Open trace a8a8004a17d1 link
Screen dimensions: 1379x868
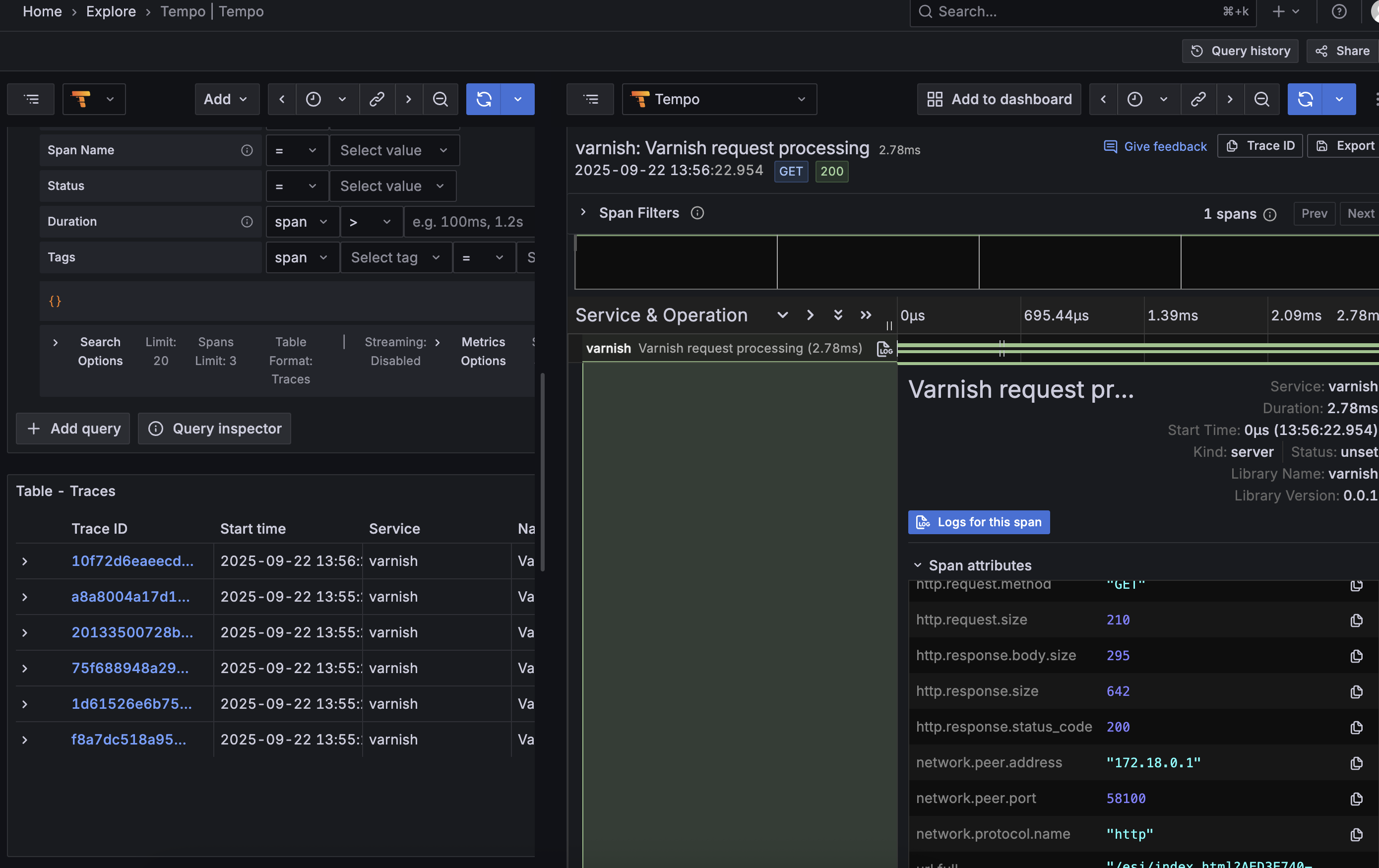click(x=130, y=597)
